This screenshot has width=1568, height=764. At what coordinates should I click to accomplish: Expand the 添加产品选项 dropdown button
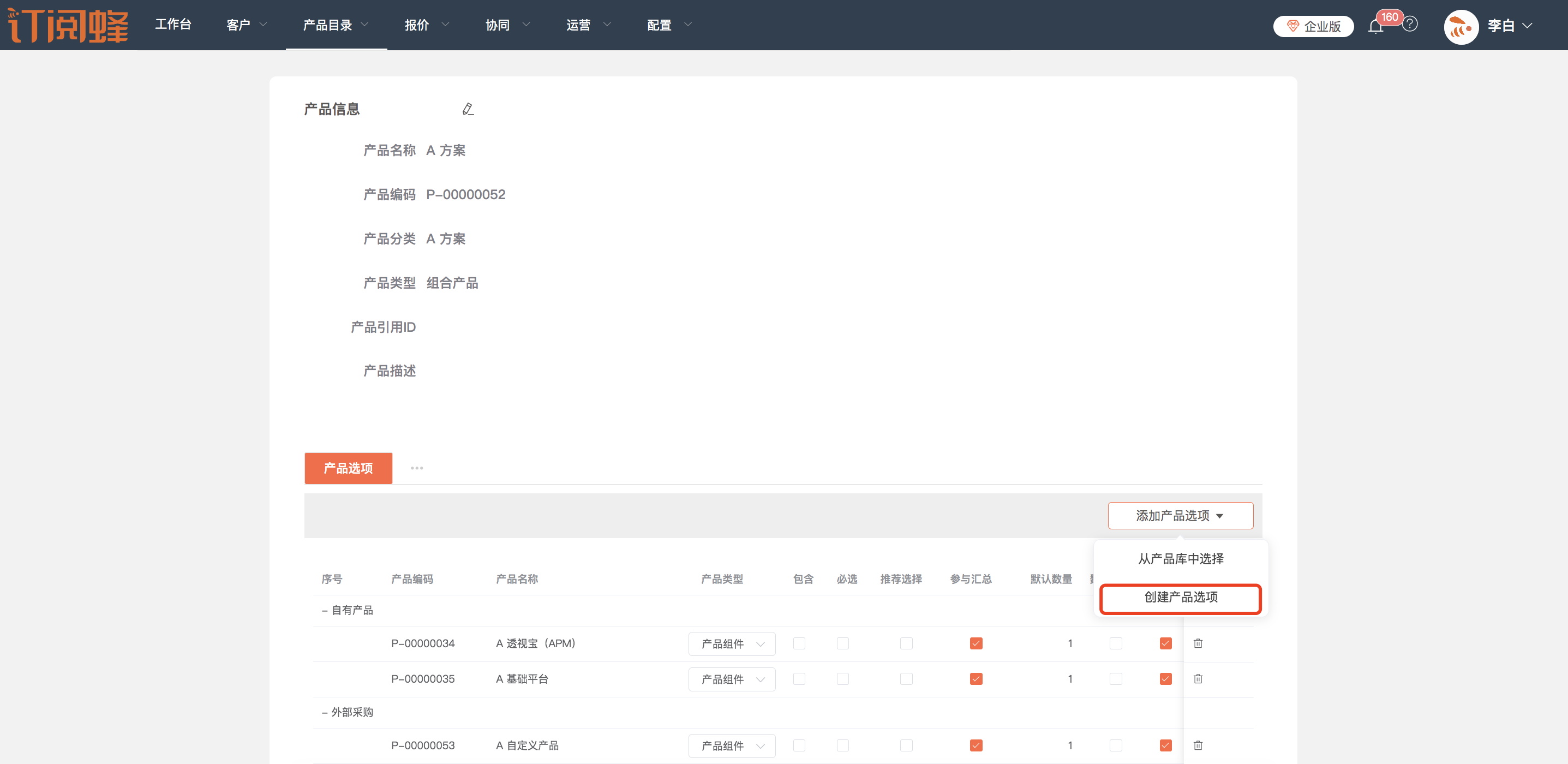pyautogui.click(x=1180, y=515)
